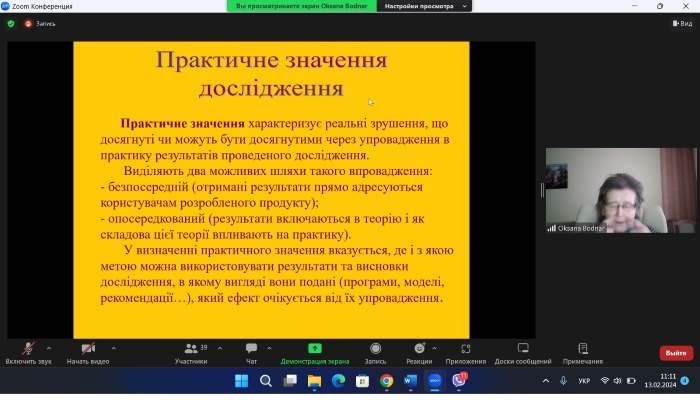700x400 pixels.
Task: Open Приложения apps
Action: pos(465,349)
